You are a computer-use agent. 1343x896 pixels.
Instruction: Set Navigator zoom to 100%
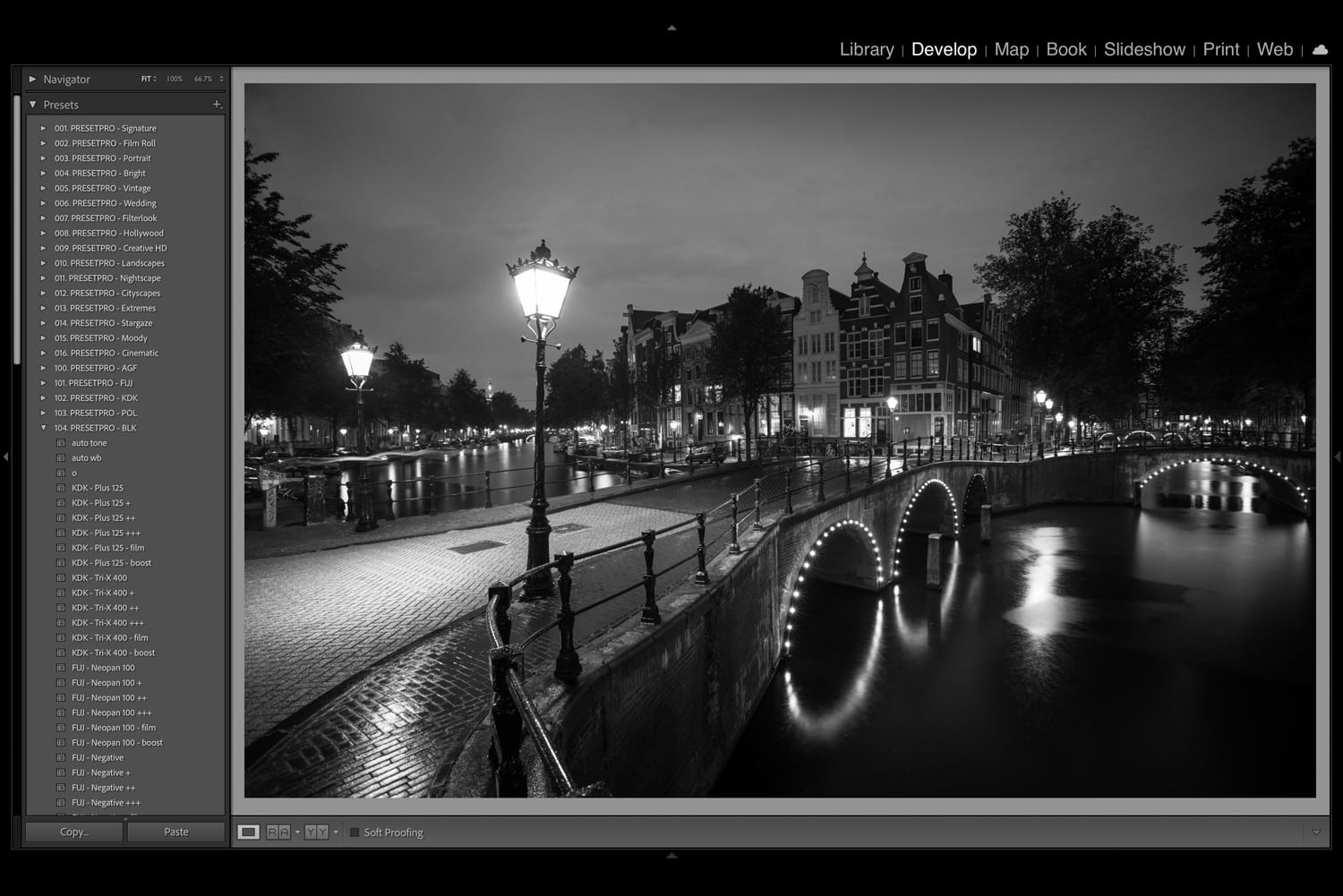click(x=175, y=80)
